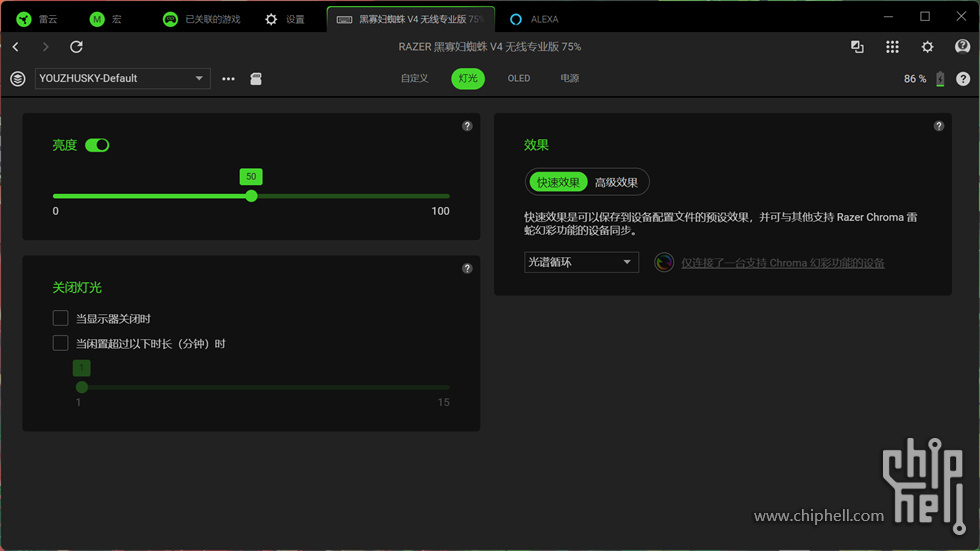This screenshot has height=551, width=980.
Task: Select the 快速效果 quick effects button
Action: coord(558,182)
